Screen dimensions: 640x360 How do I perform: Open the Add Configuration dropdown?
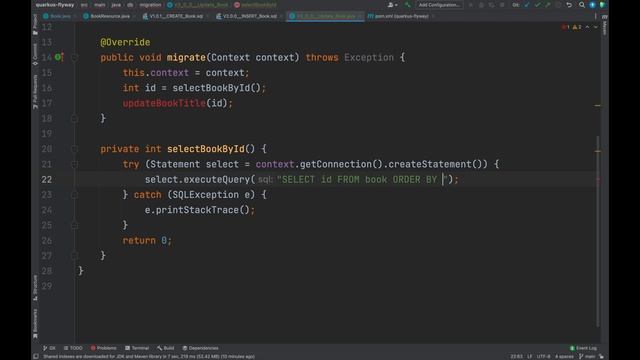tap(439, 5)
